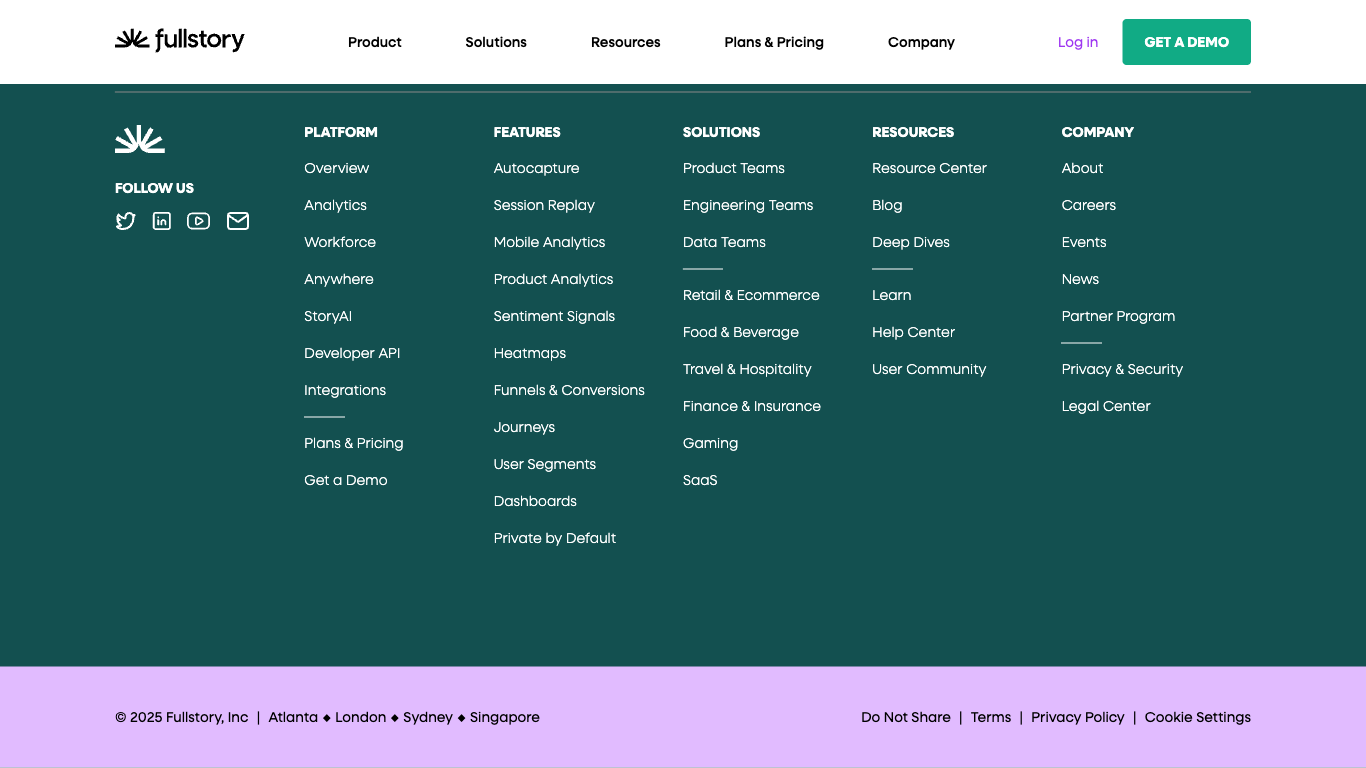The image size is (1366, 768).
Task: Open the Anywhere link
Action: (339, 279)
